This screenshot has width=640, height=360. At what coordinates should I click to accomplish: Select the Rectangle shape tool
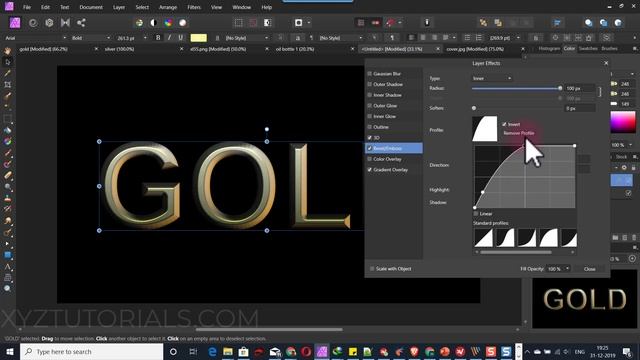[7, 255]
